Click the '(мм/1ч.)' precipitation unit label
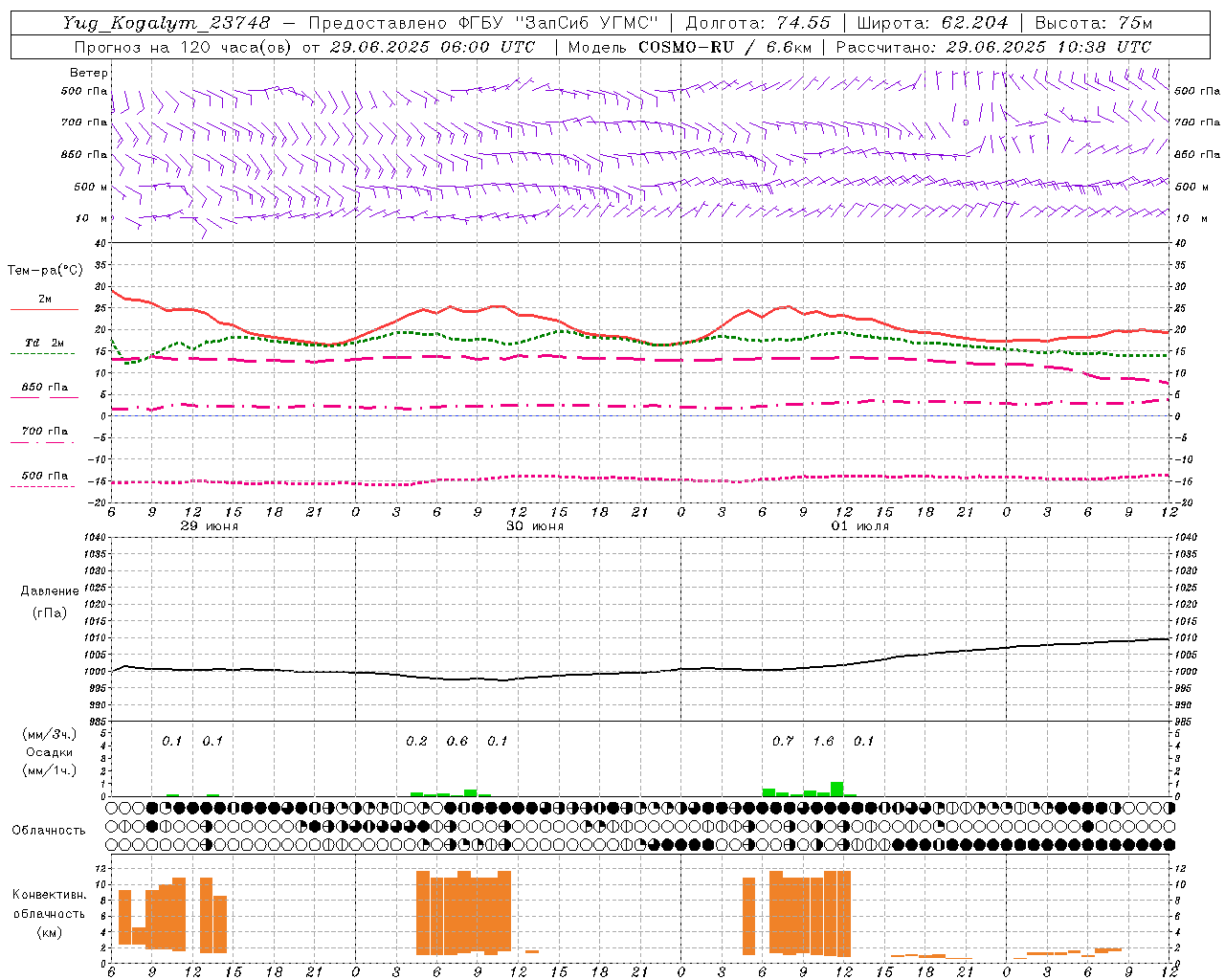 [x=50, y=770]
